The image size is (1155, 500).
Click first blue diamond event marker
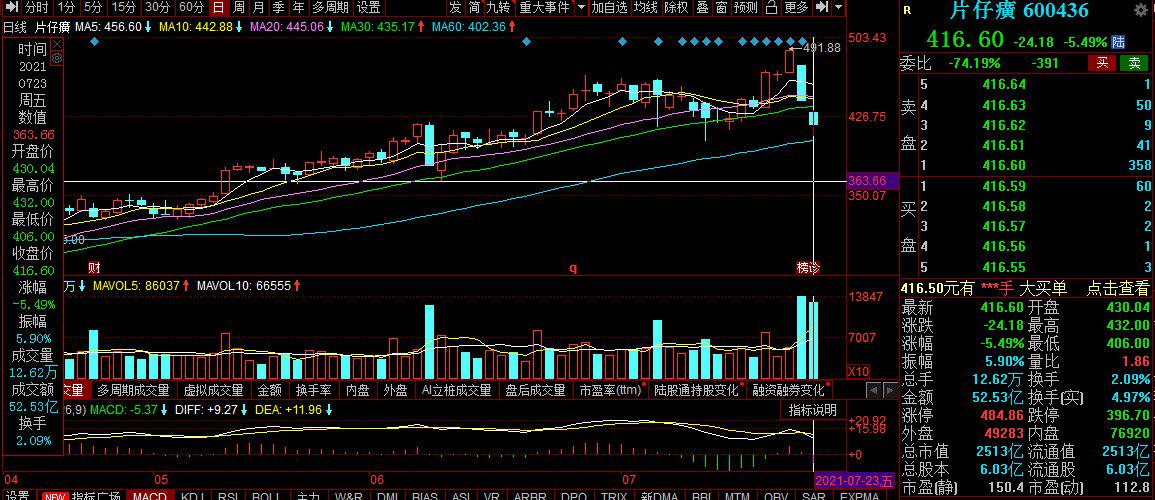[94, 42]
